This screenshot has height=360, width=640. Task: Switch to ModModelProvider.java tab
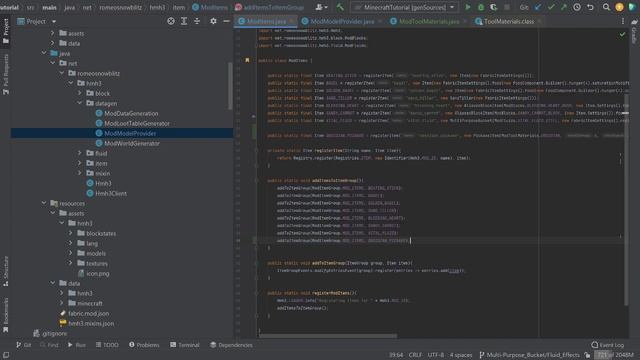(x=342, y=21)
